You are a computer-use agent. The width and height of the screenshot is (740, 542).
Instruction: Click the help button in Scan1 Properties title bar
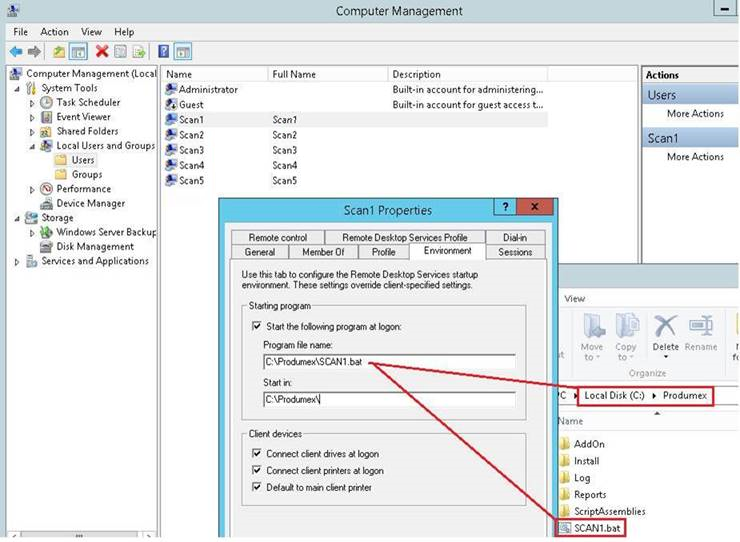[x=504, y=208]
